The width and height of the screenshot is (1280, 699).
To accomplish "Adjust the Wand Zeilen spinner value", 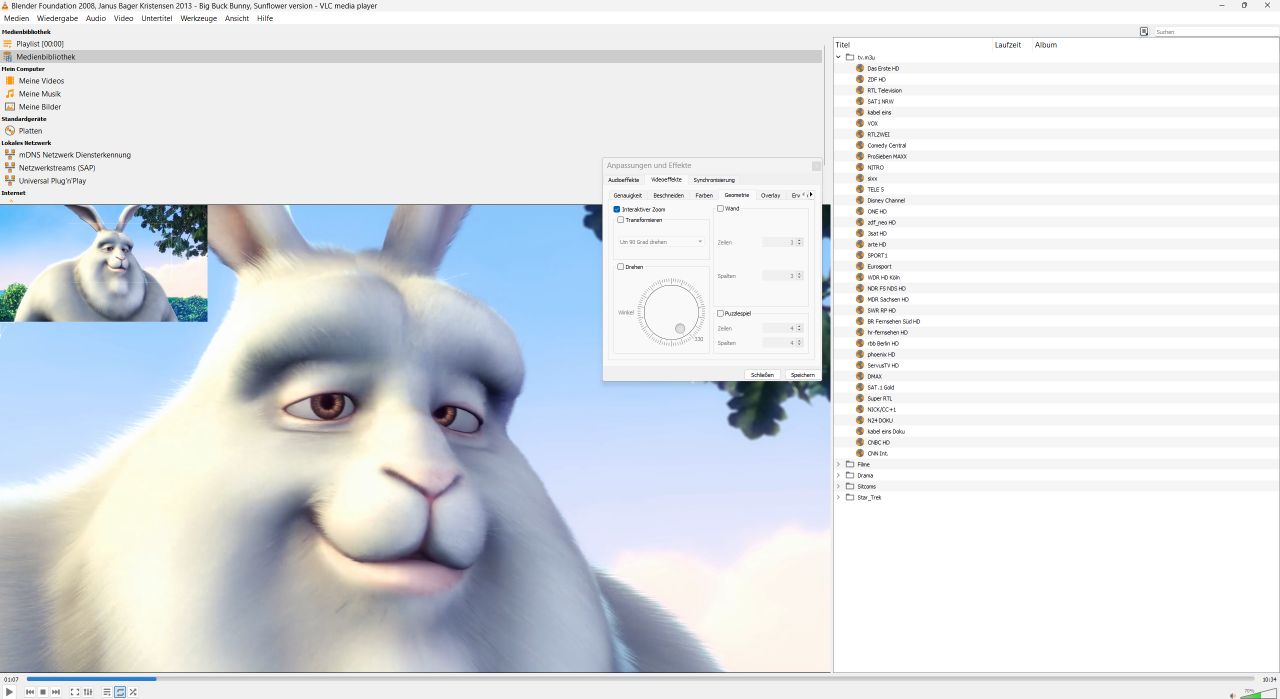I will [782, 242].
